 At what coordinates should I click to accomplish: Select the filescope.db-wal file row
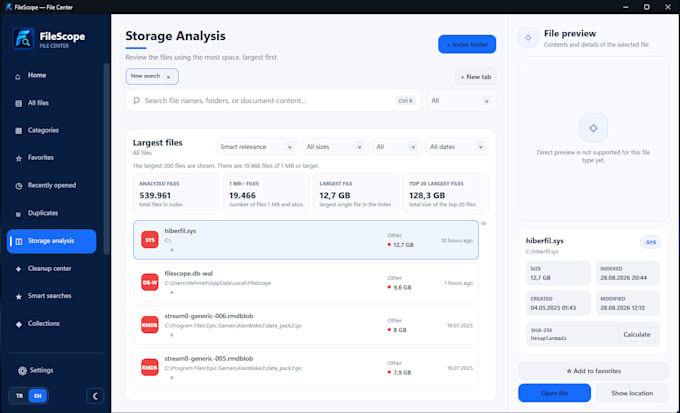point(306,282)
